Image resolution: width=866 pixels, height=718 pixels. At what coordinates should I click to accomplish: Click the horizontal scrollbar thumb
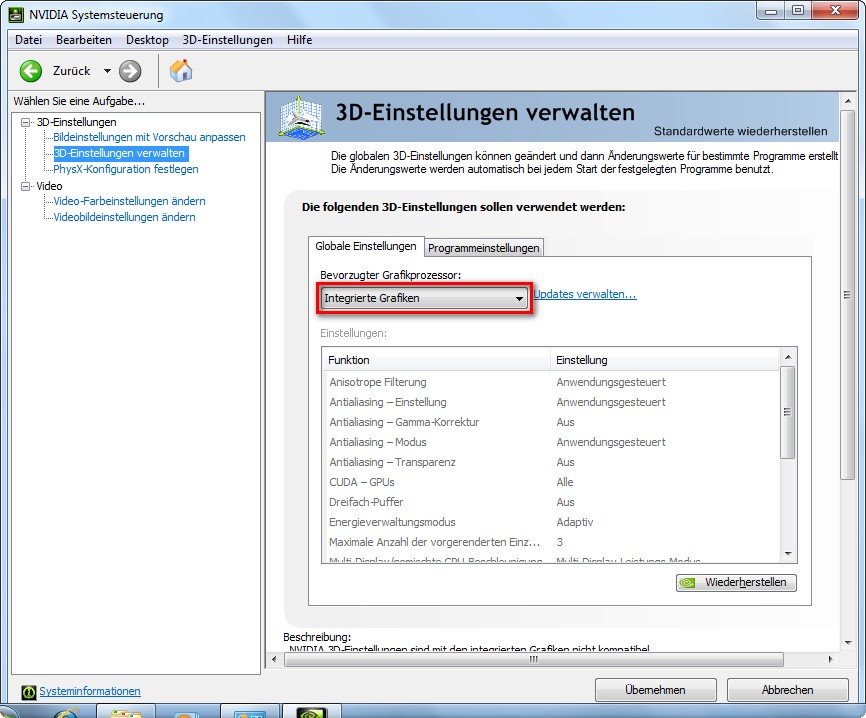(x=534, y=659)
